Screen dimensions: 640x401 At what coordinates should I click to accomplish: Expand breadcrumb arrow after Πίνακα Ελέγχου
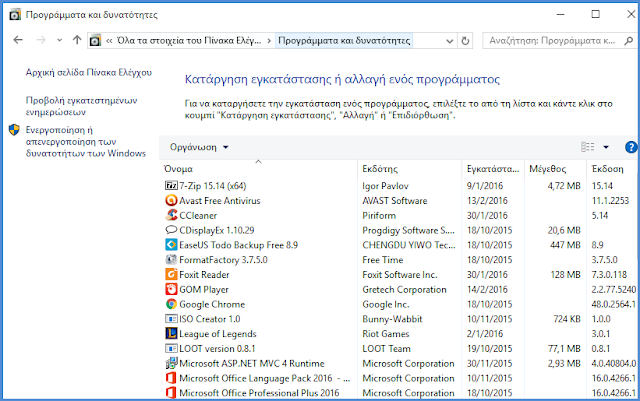[269, 41]
